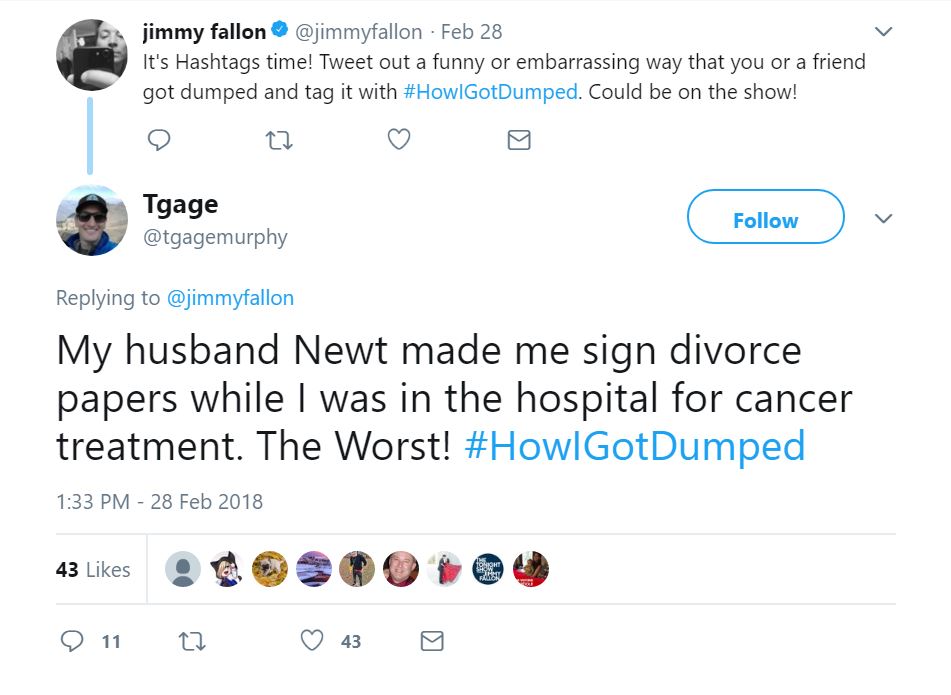Retweet Tgage's divorce papers tweet
Viewport: 951px width, 695px height.
192,641
